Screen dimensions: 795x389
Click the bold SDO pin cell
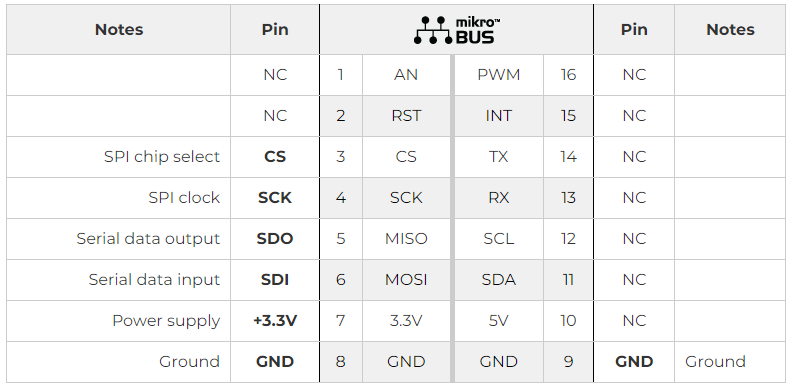click(275, 239)
